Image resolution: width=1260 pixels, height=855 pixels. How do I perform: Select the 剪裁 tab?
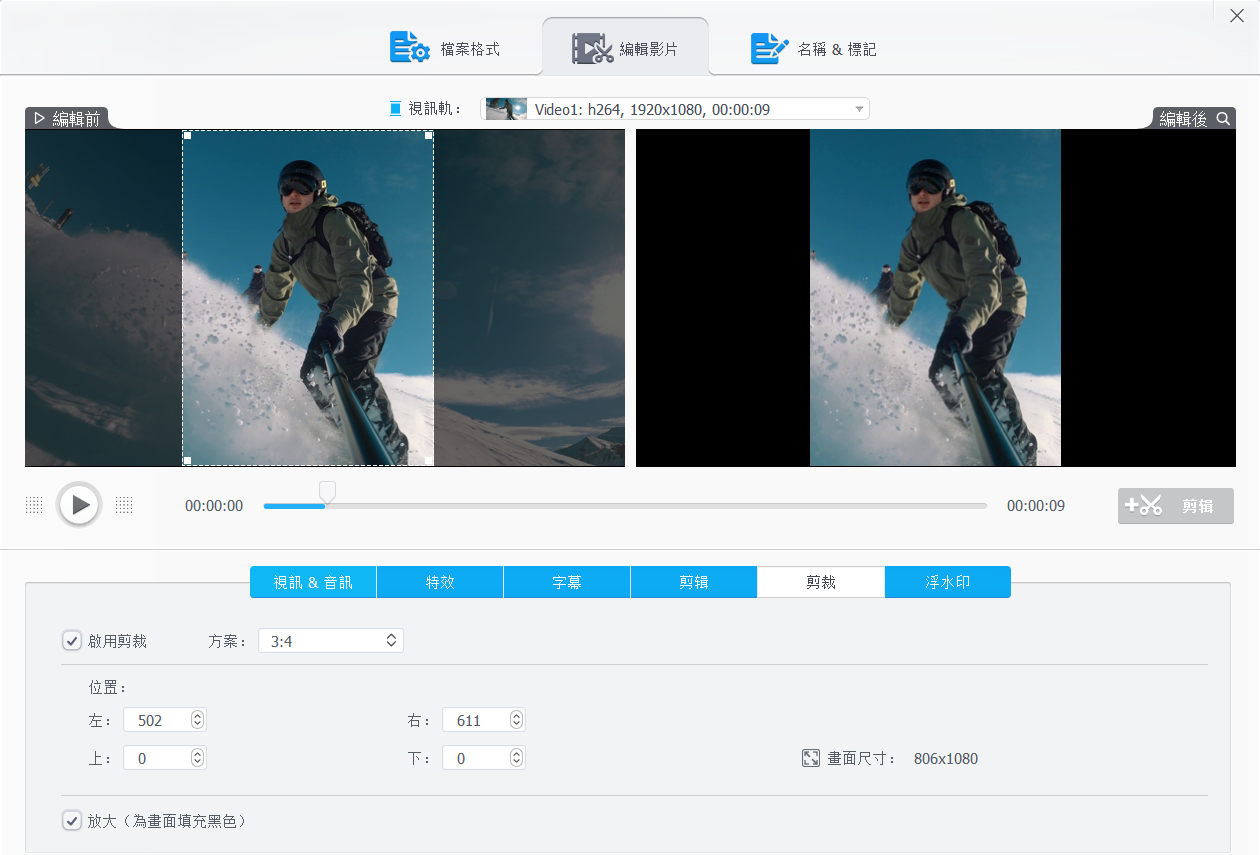tap(821, 582)
